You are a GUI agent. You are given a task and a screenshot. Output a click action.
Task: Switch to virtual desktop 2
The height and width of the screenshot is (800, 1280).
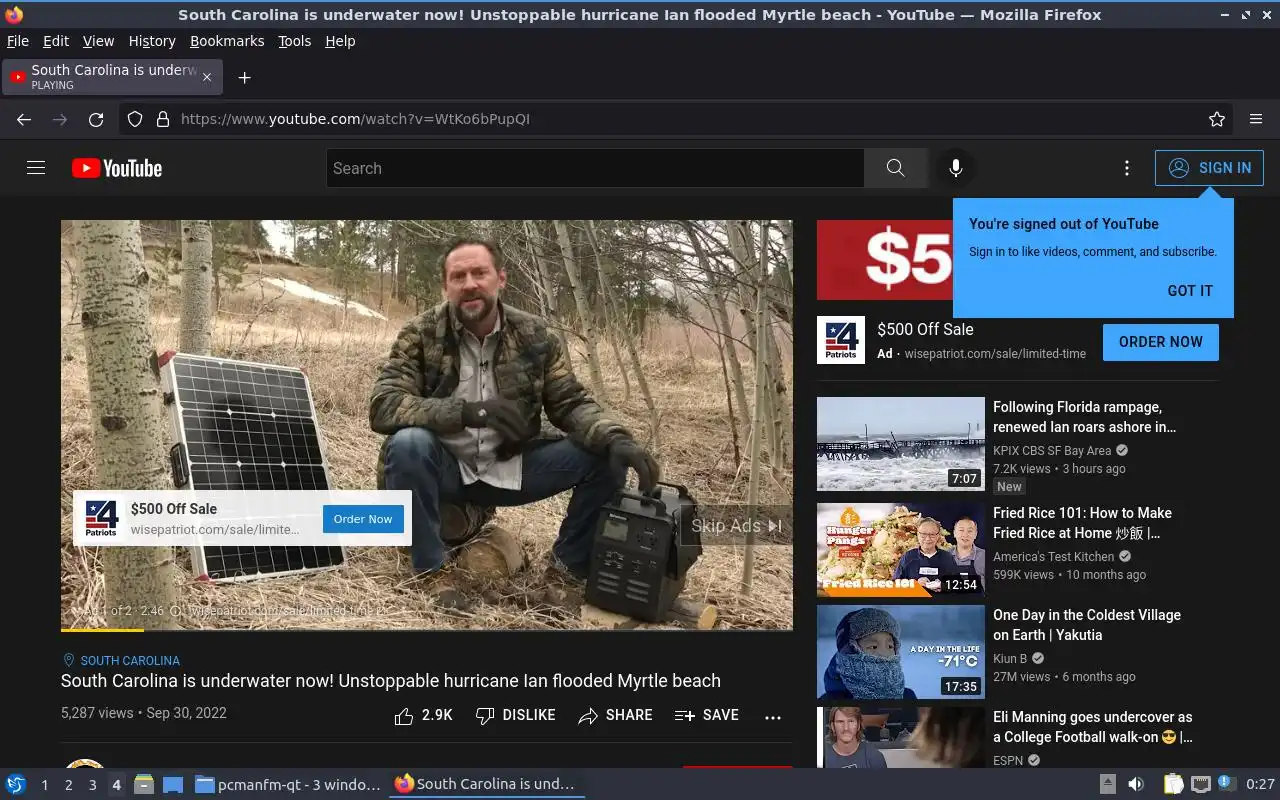click(68, 785)
